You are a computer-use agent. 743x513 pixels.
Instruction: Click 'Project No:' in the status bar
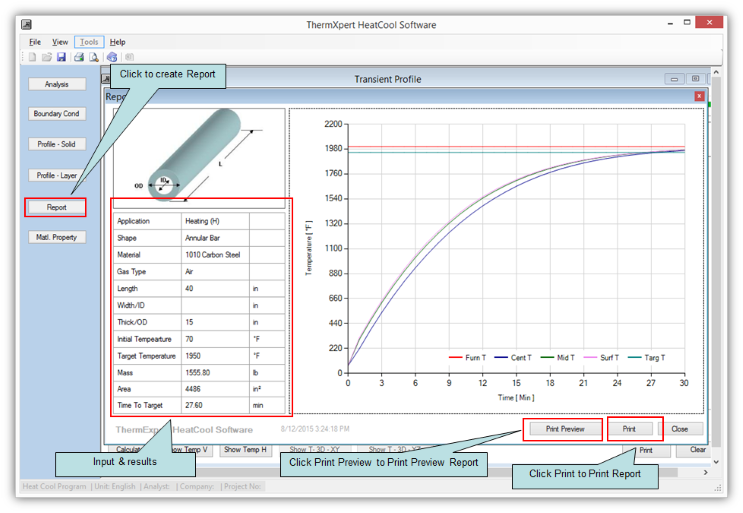[x=242, y=486]
